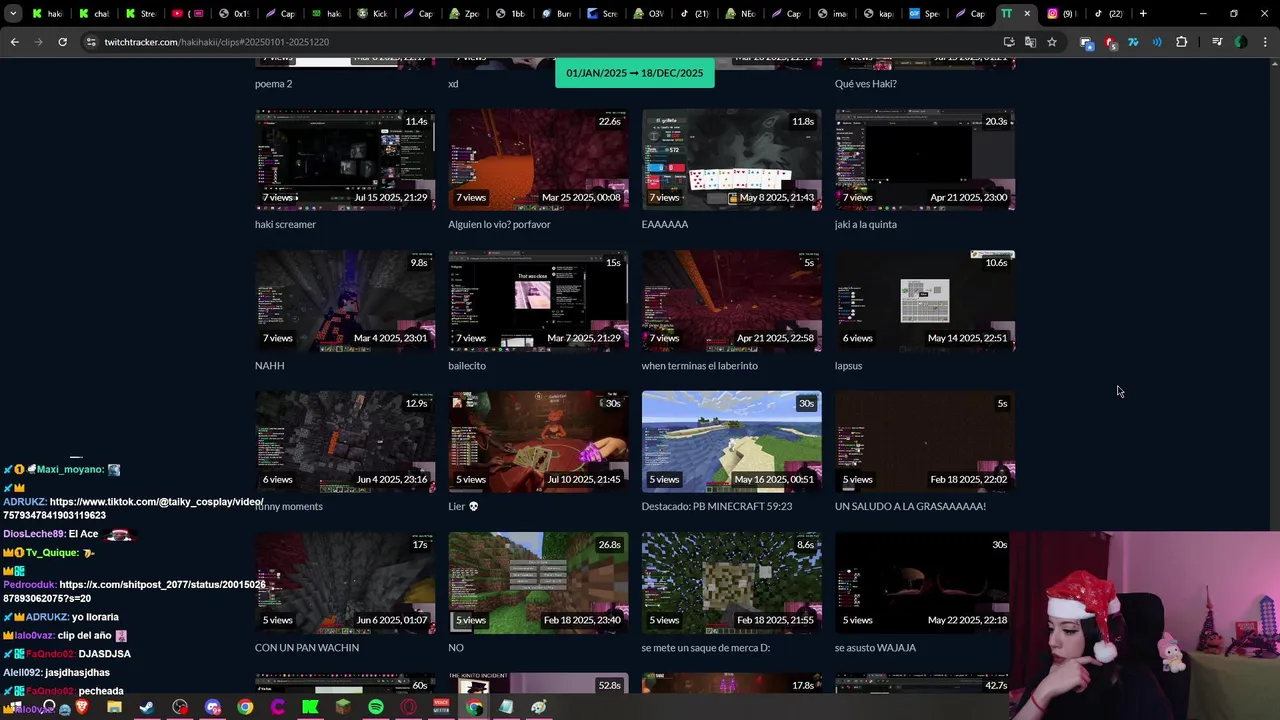Open the PB MINECRAFT 59:23 clip thumbnail
Screen dimensions: 1280x720
(x=732, y=442)
